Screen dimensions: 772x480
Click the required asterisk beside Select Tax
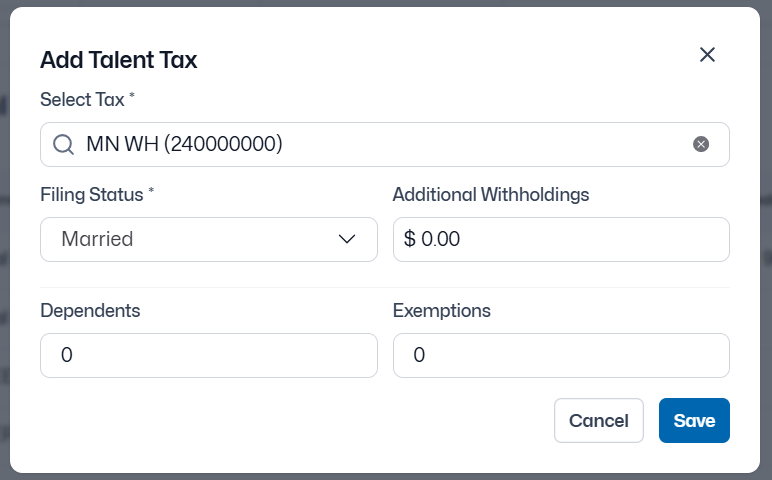coord(132,97)
